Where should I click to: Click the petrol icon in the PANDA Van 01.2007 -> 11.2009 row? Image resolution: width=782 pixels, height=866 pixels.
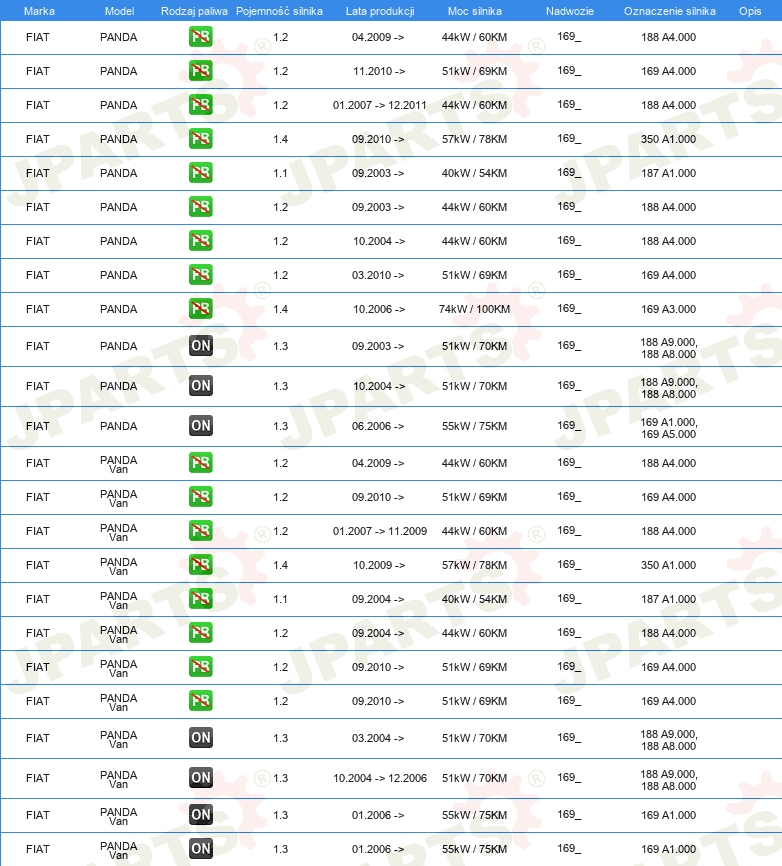[x=200, y=531]
